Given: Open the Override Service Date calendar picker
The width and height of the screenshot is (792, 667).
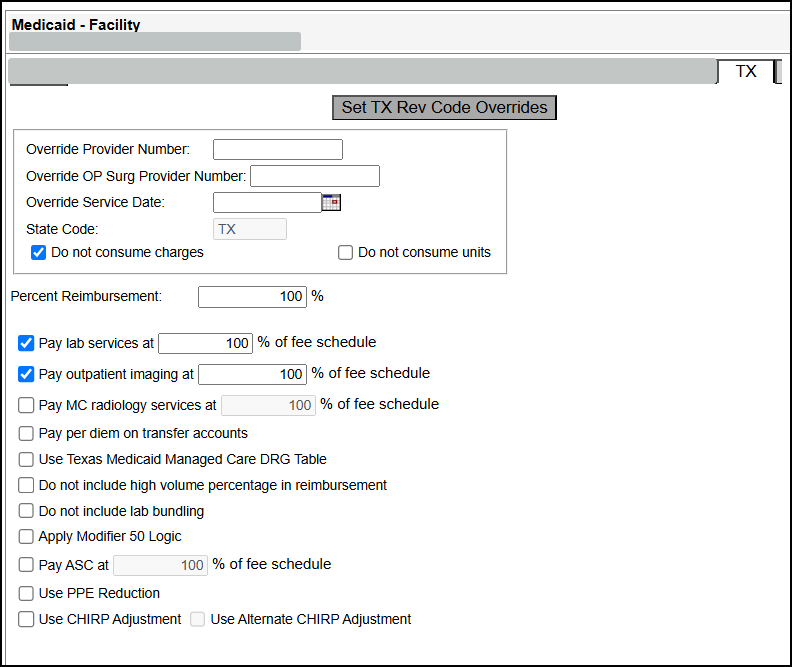Looking at the screenshot, I should pos(331,202).
